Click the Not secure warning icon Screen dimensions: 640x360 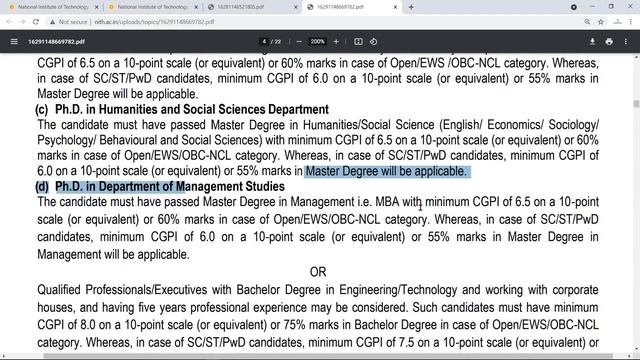tap(52, 22)
